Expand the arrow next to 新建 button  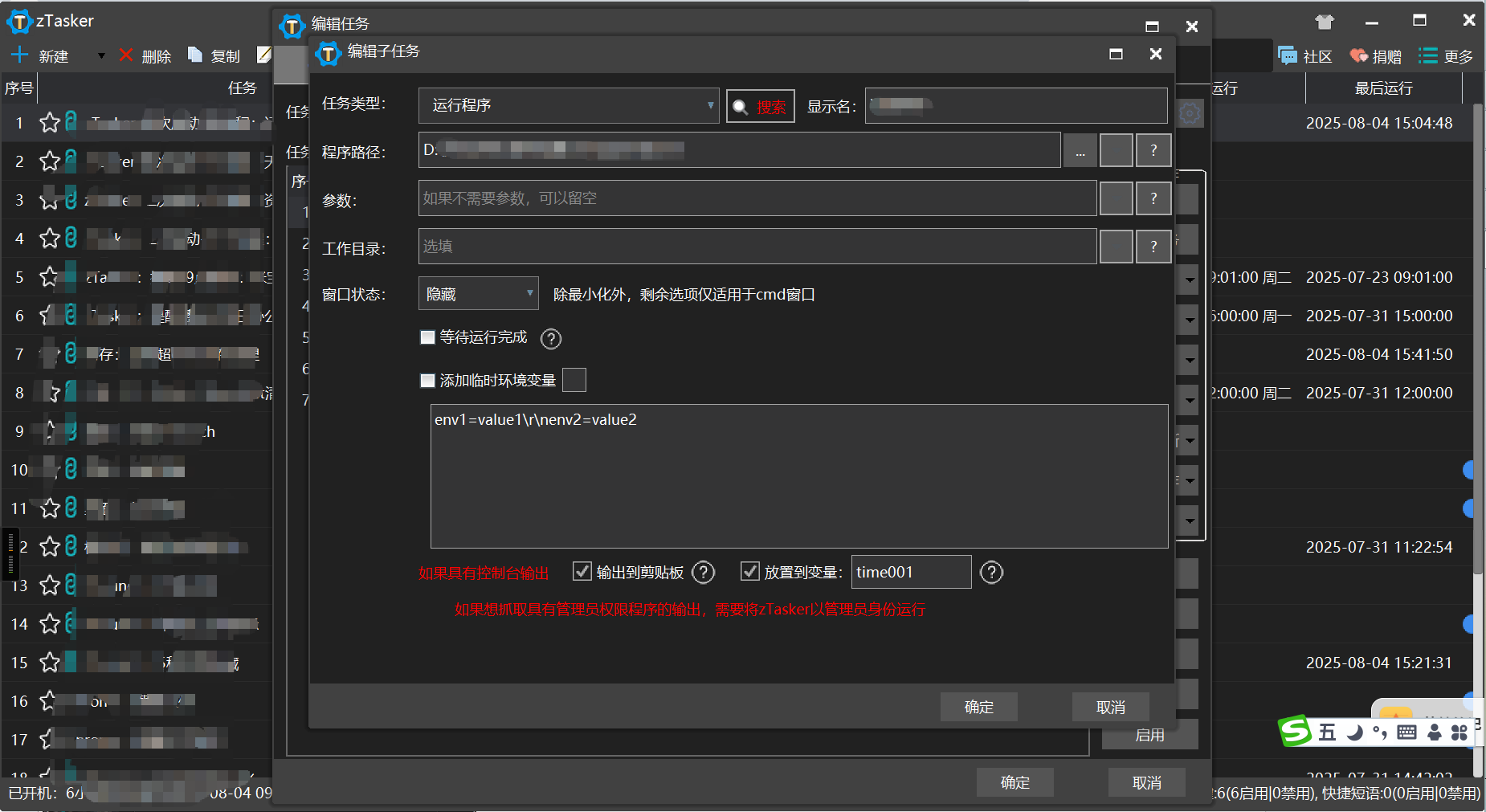coord(101,55)
